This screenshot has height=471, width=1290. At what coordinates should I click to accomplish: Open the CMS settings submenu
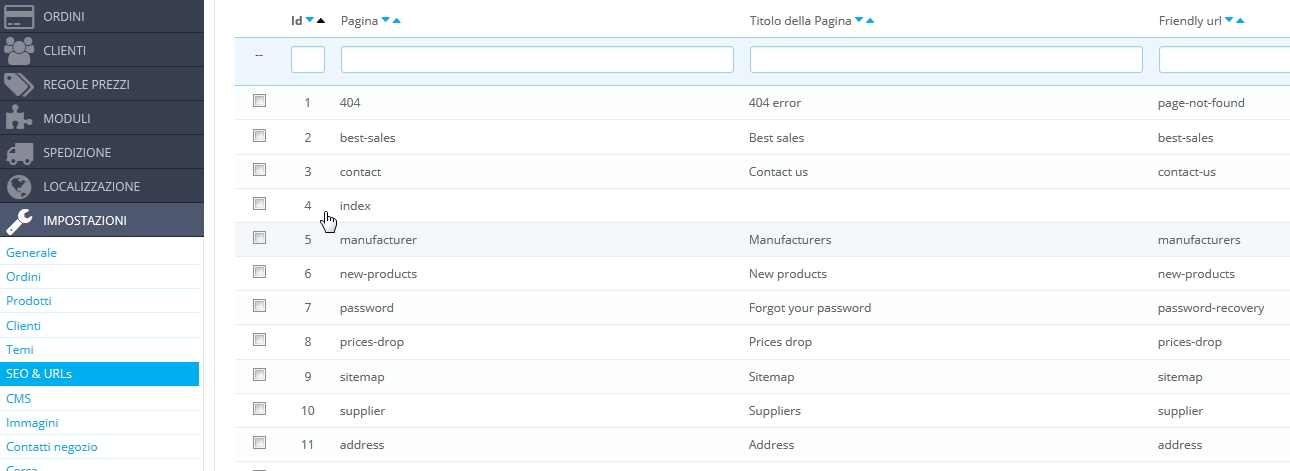[19, 398]
